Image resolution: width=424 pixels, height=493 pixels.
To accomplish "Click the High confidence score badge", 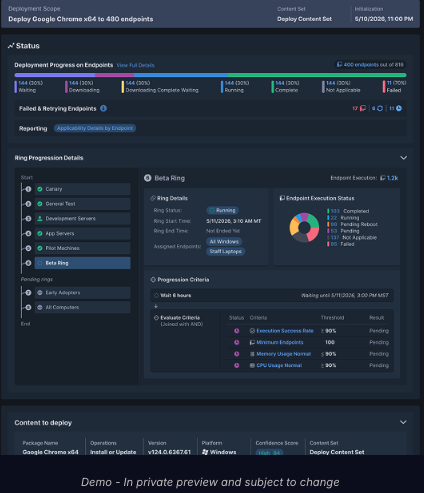I will coord(269,453).
